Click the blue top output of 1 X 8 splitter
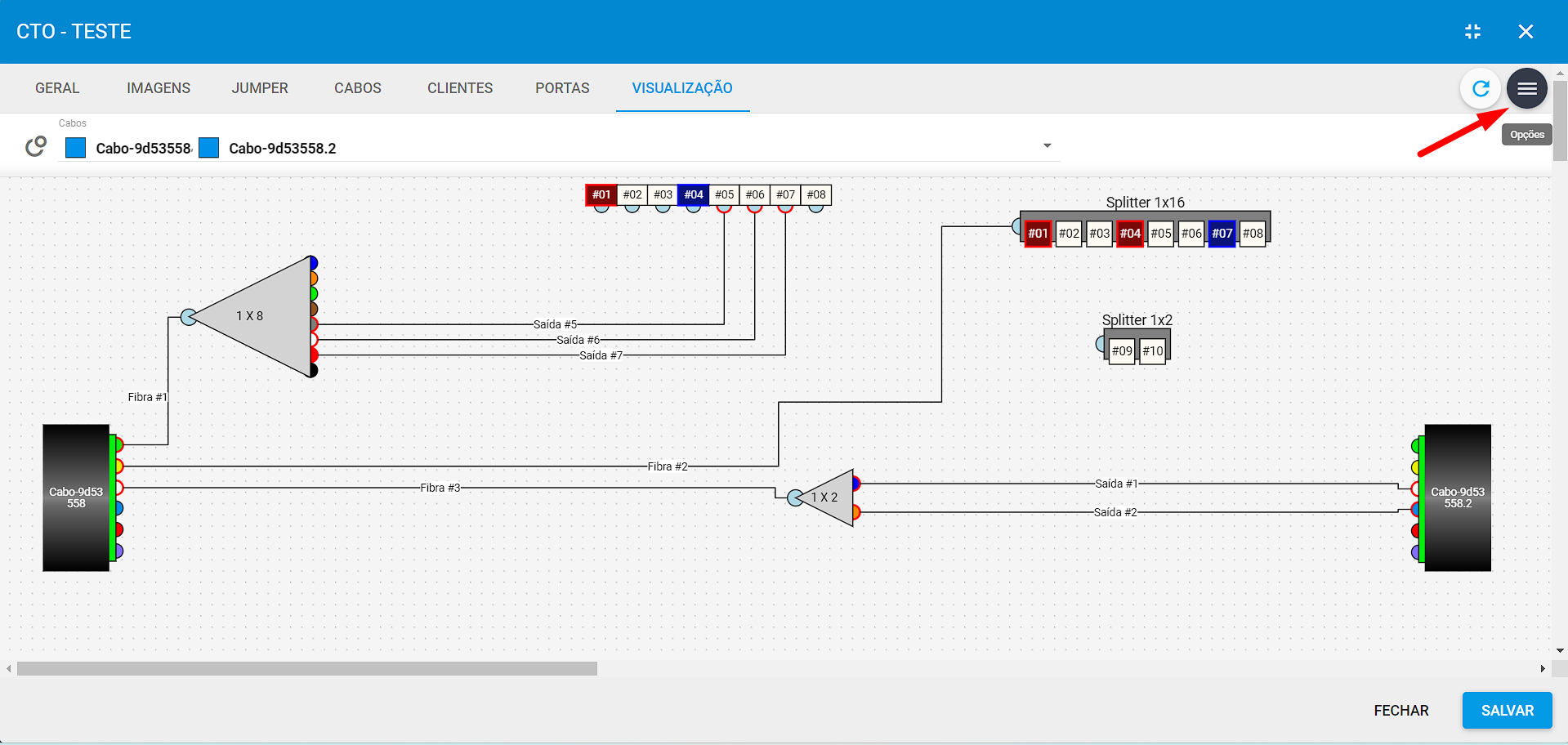The image size is (1568, 745). 313,263
